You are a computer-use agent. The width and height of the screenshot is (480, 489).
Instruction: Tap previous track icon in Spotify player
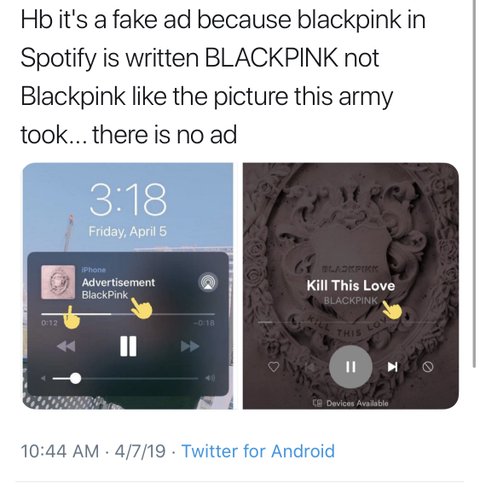point(309,367)
